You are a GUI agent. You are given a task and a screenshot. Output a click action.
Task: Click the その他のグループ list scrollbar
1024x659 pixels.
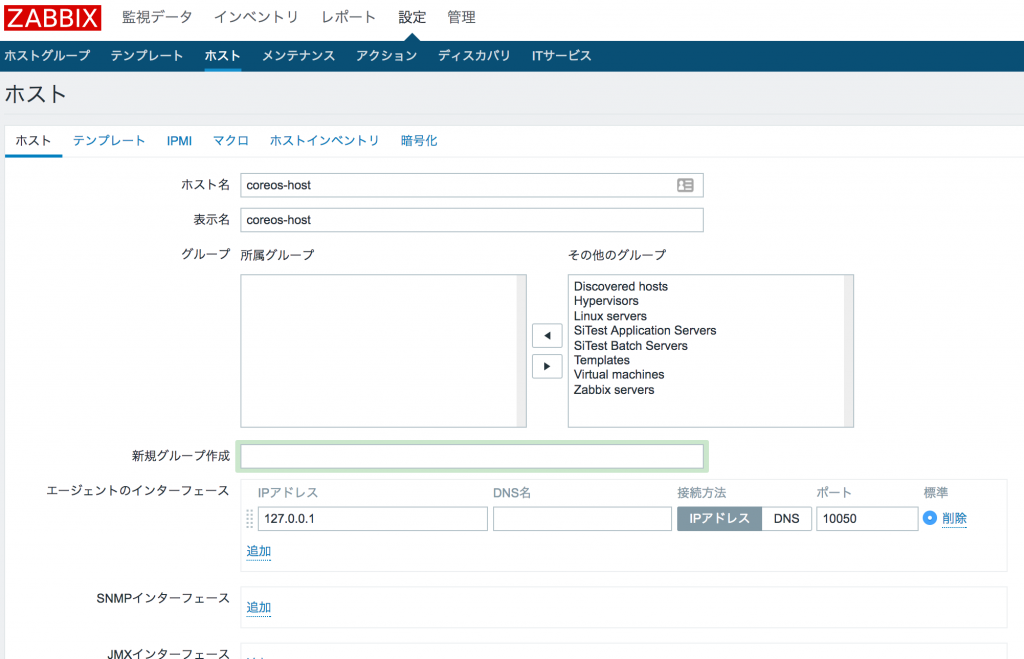coord(848,351)
